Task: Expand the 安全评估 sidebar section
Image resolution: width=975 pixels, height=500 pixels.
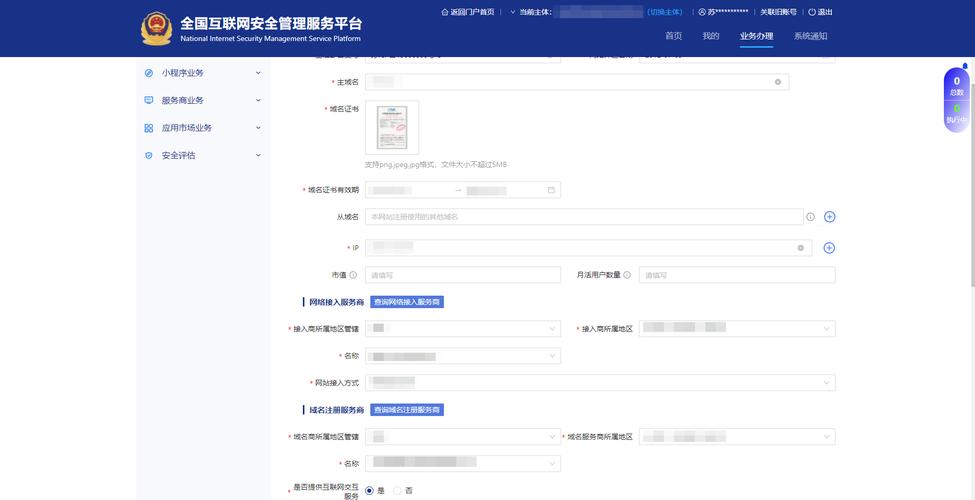Action: point(258,155)
